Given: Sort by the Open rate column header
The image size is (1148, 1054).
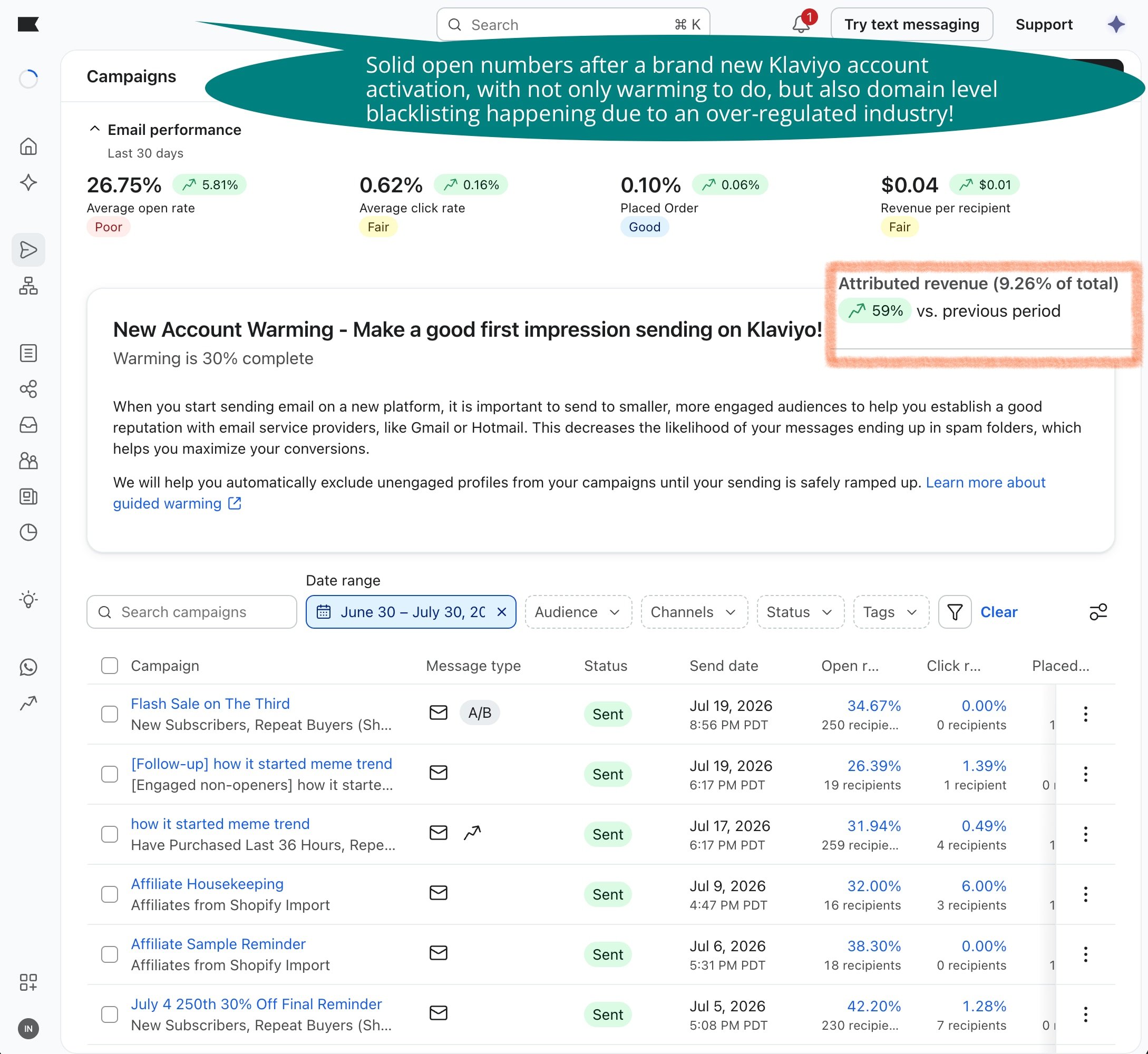Looking at the screenshot, I should (850, 666).
